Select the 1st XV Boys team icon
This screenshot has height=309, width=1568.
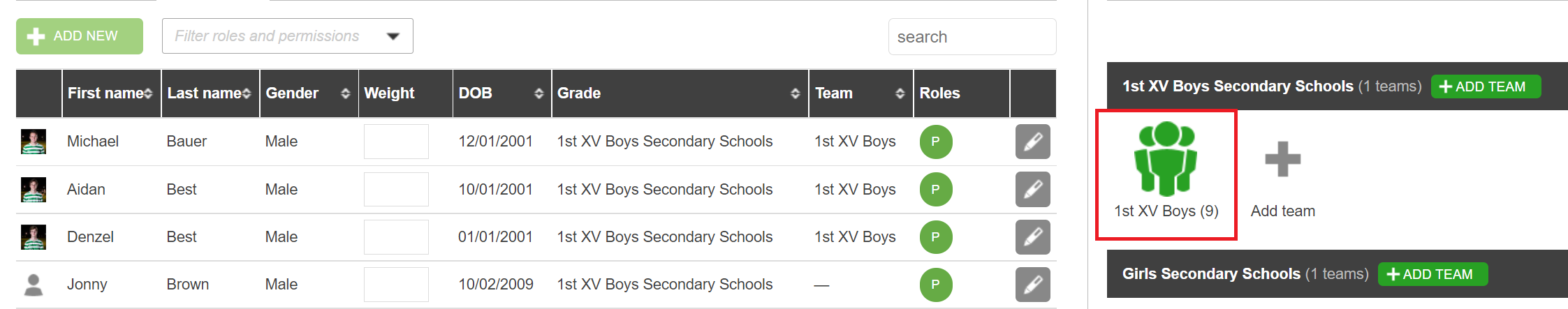(1165, 159)
